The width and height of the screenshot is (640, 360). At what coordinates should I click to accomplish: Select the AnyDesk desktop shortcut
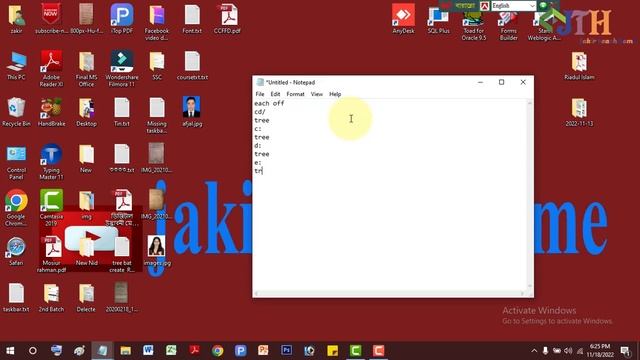click(403, 19)
